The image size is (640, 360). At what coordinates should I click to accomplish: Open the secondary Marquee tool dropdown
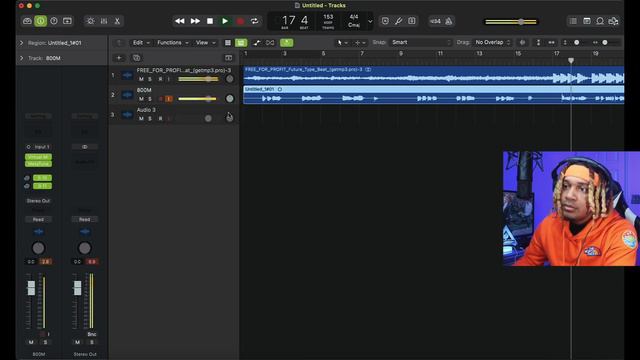point(360,42)
